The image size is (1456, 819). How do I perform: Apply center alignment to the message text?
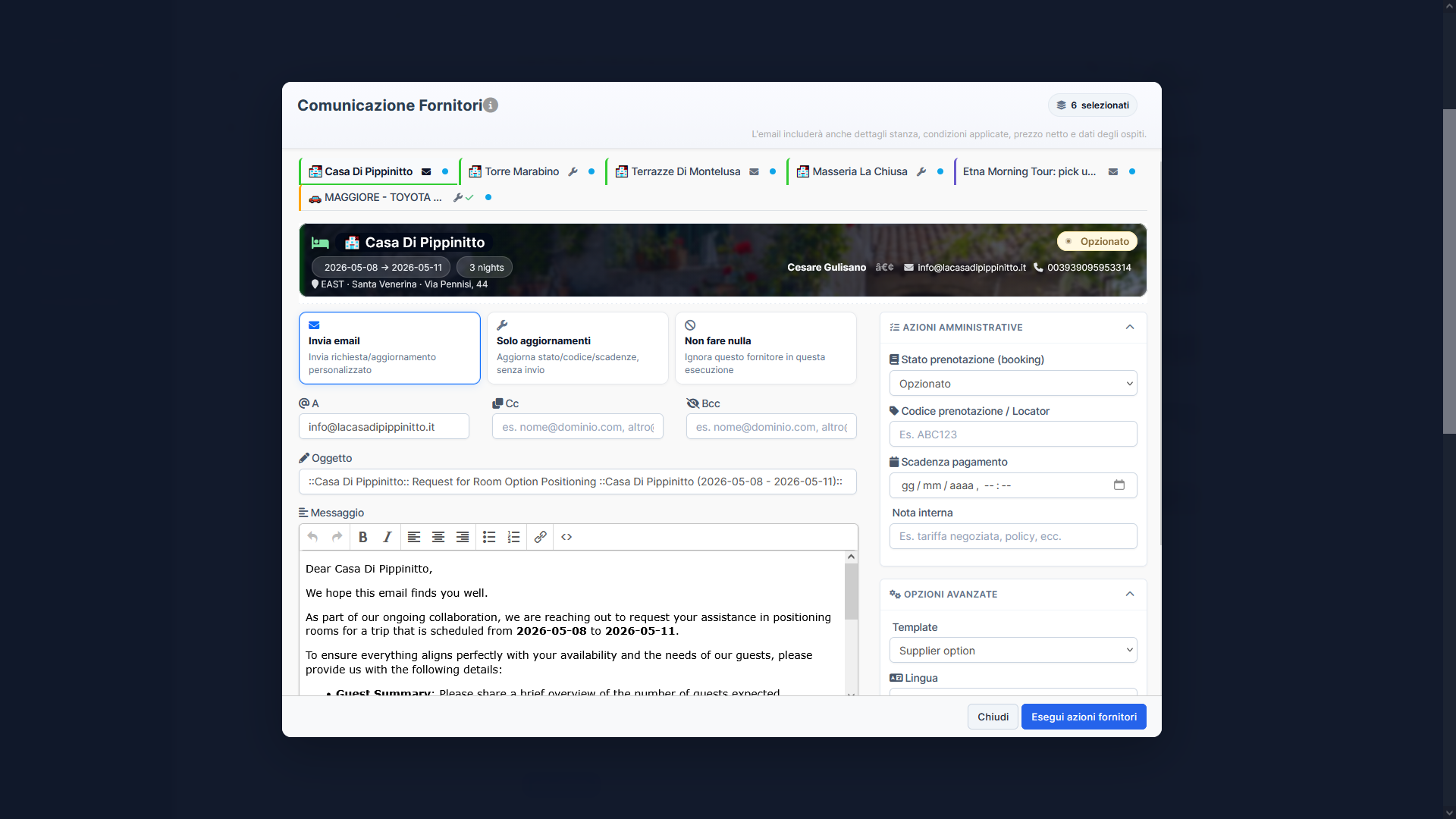(x=438, y=537)
